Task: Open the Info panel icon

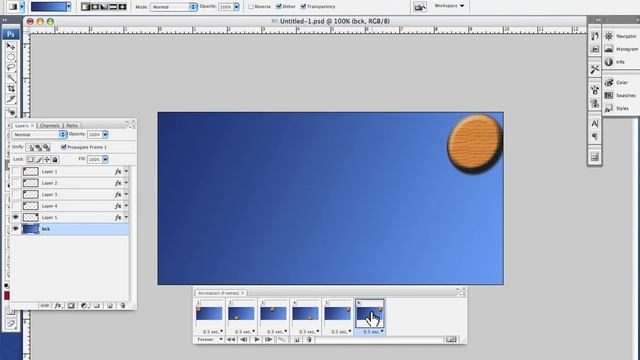Action: (609, 62)
